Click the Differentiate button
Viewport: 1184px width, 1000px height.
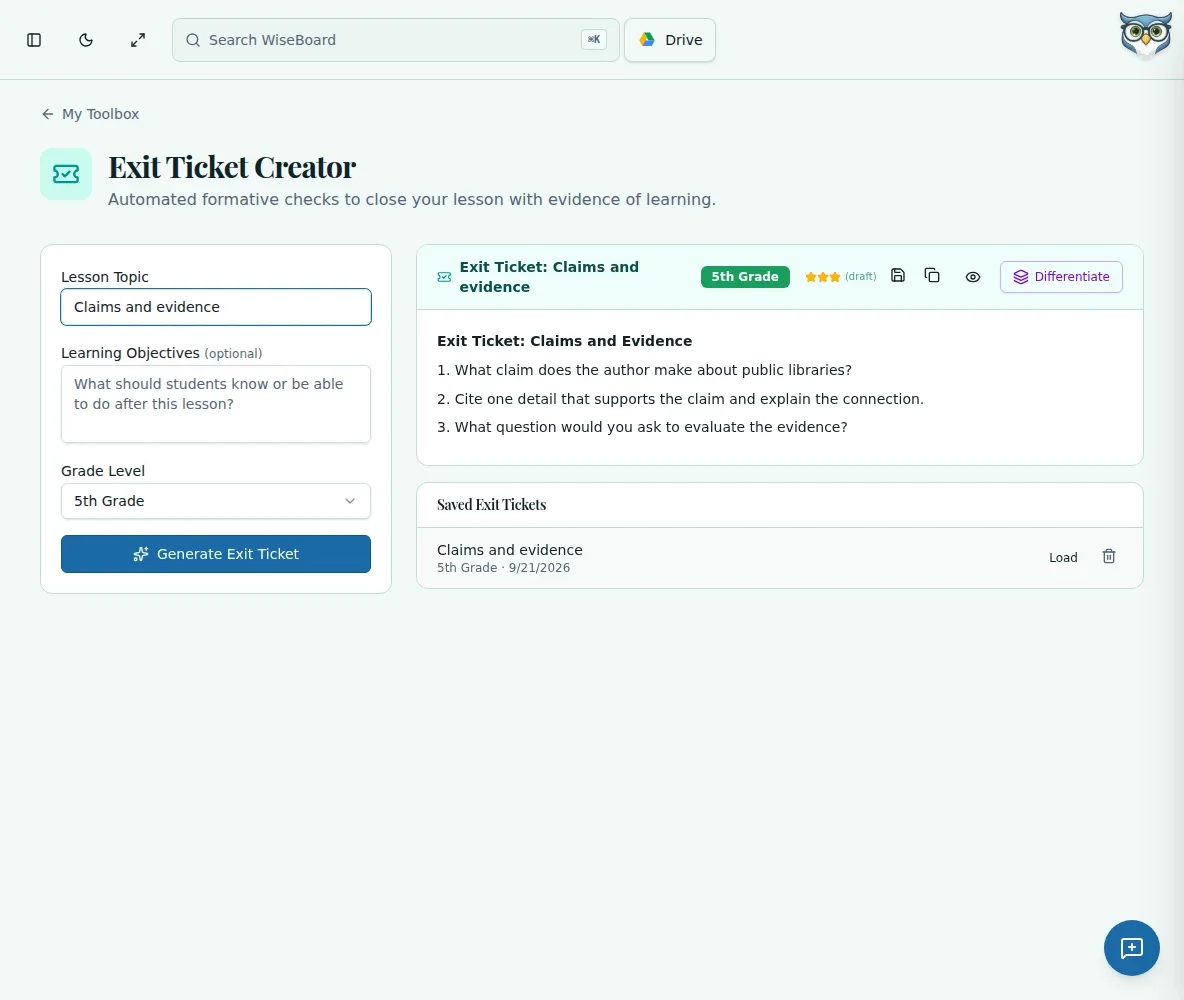point(1061,276)
